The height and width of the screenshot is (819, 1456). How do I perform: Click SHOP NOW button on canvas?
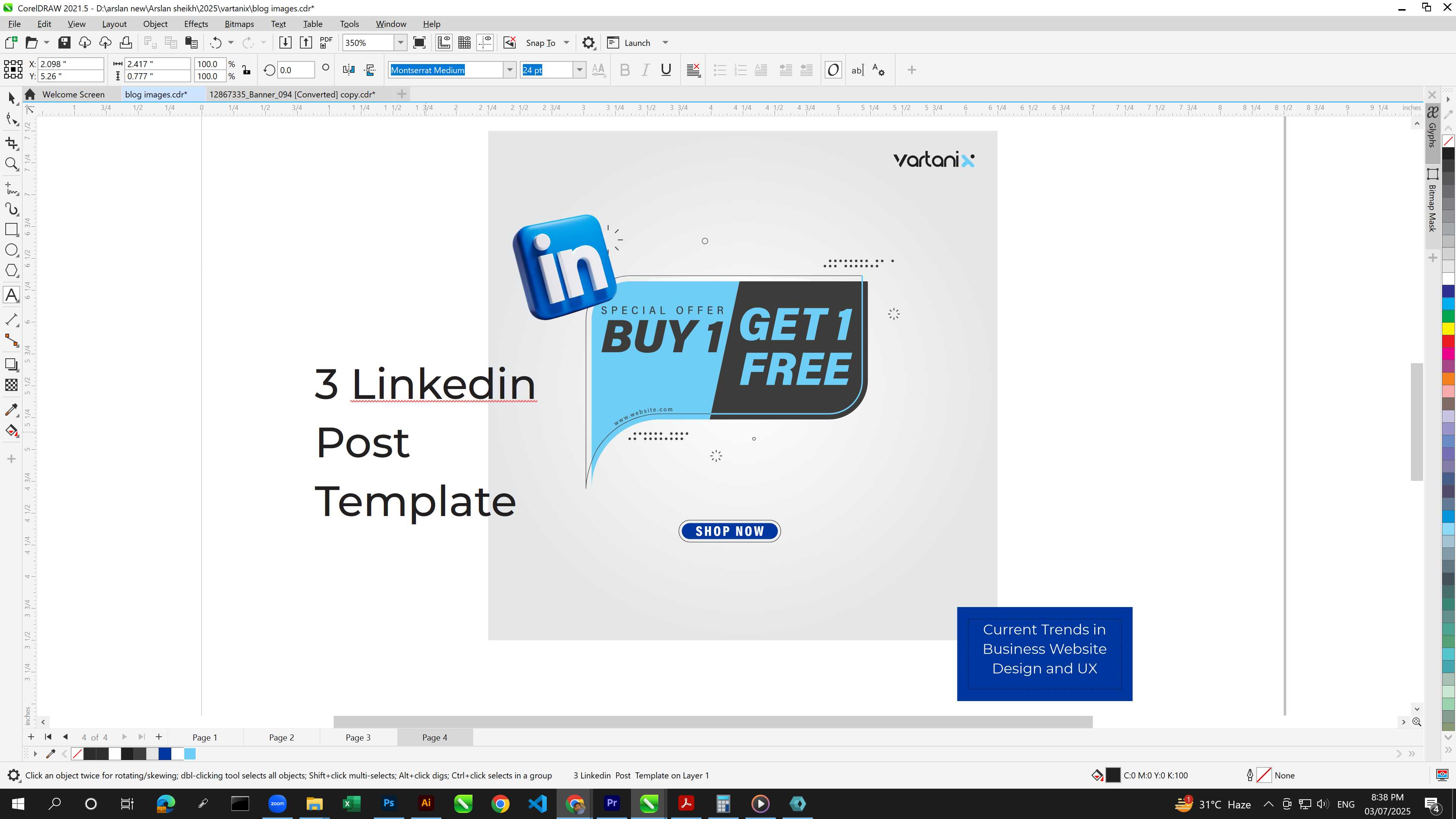click(x=729, y=531)
